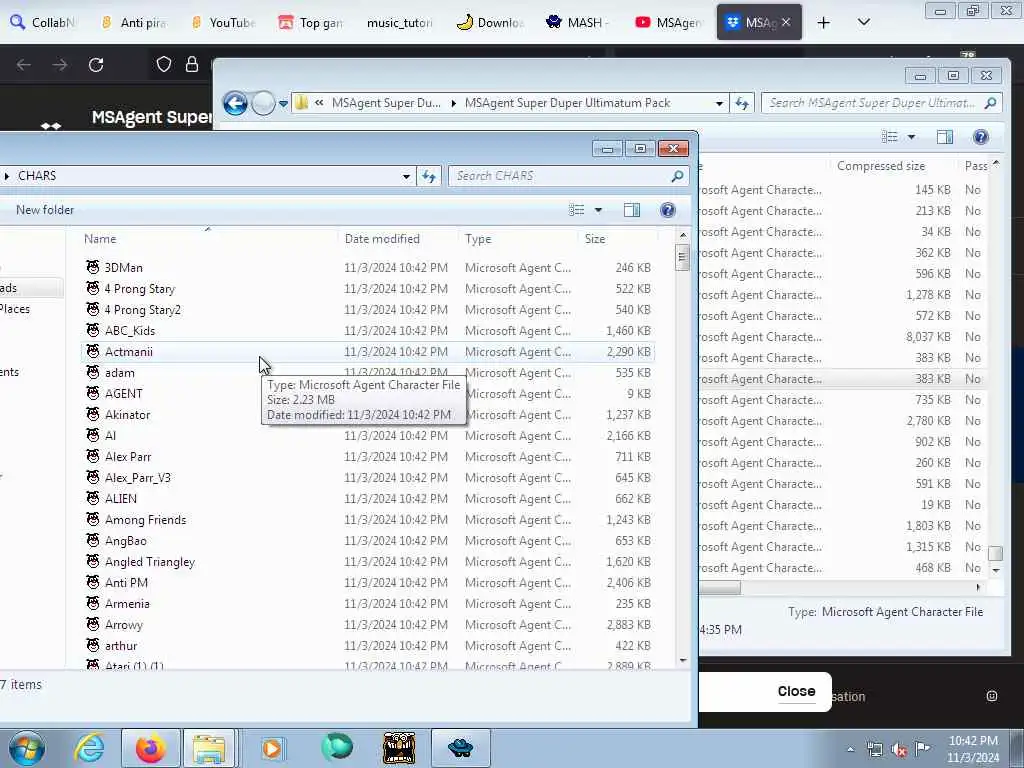1024x768 pixels.
Task: Select the Angled Triangley file name
Action: click(150, 562)
